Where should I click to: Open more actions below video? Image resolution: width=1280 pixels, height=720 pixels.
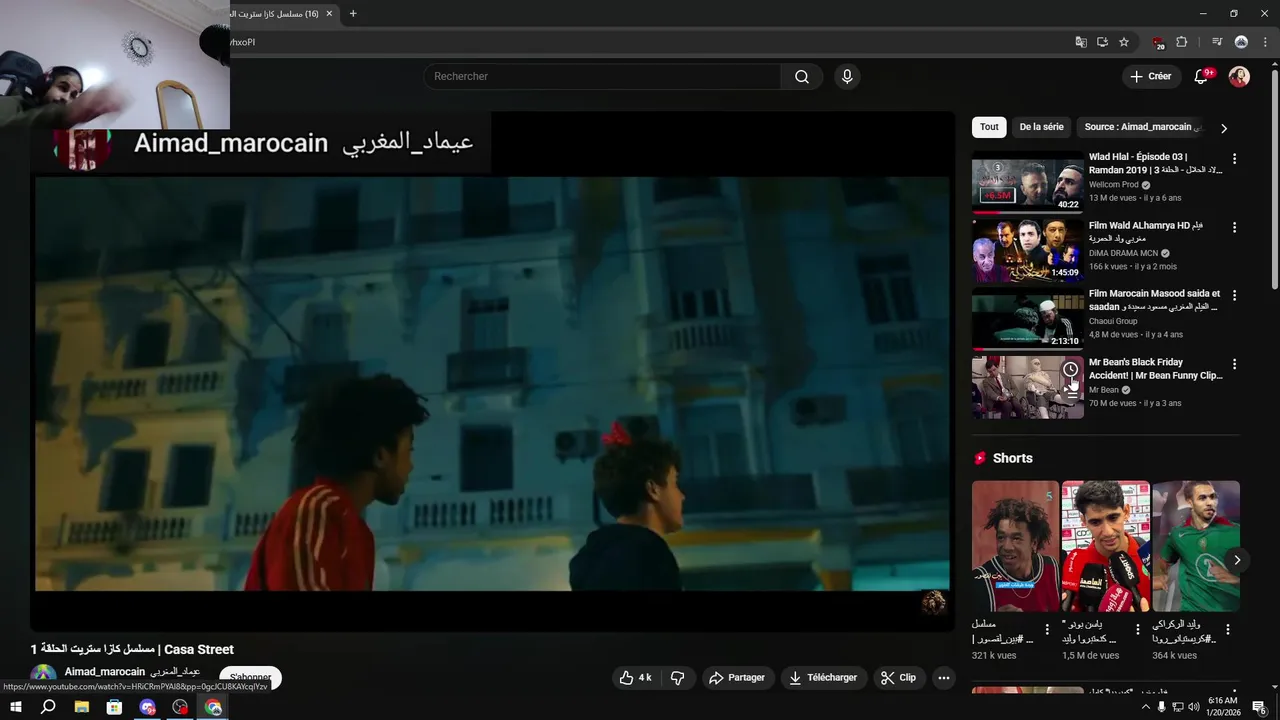click(x=943, y=677)
